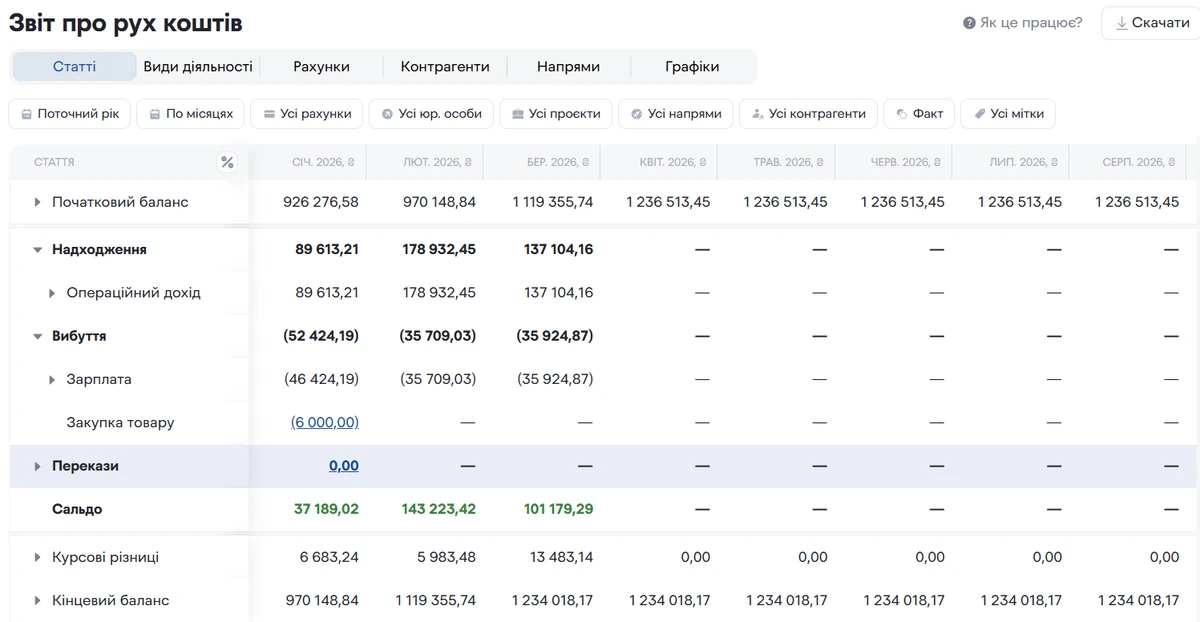This screenshot has height=622, width=1200.
Task: Switch to the Види діяльності tab
Action: point(198,67)
